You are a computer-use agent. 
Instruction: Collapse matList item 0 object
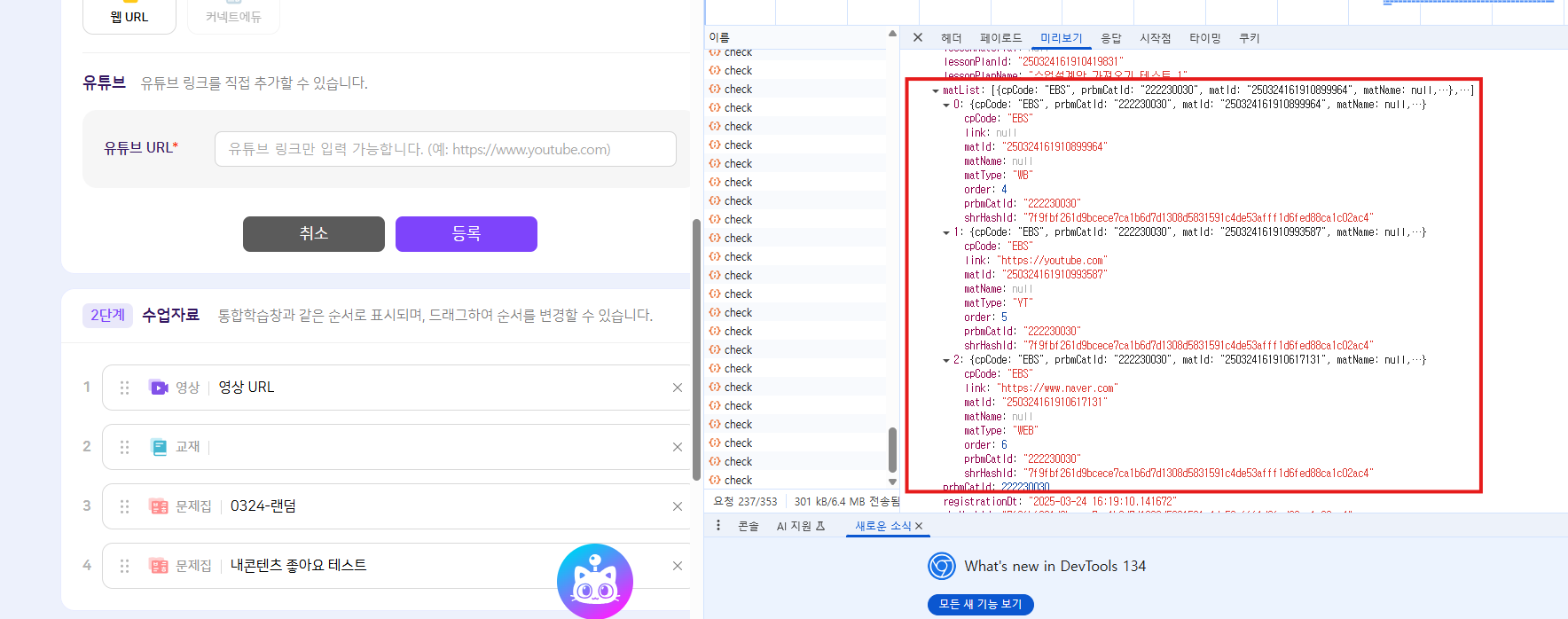click(x=946, y=105)
